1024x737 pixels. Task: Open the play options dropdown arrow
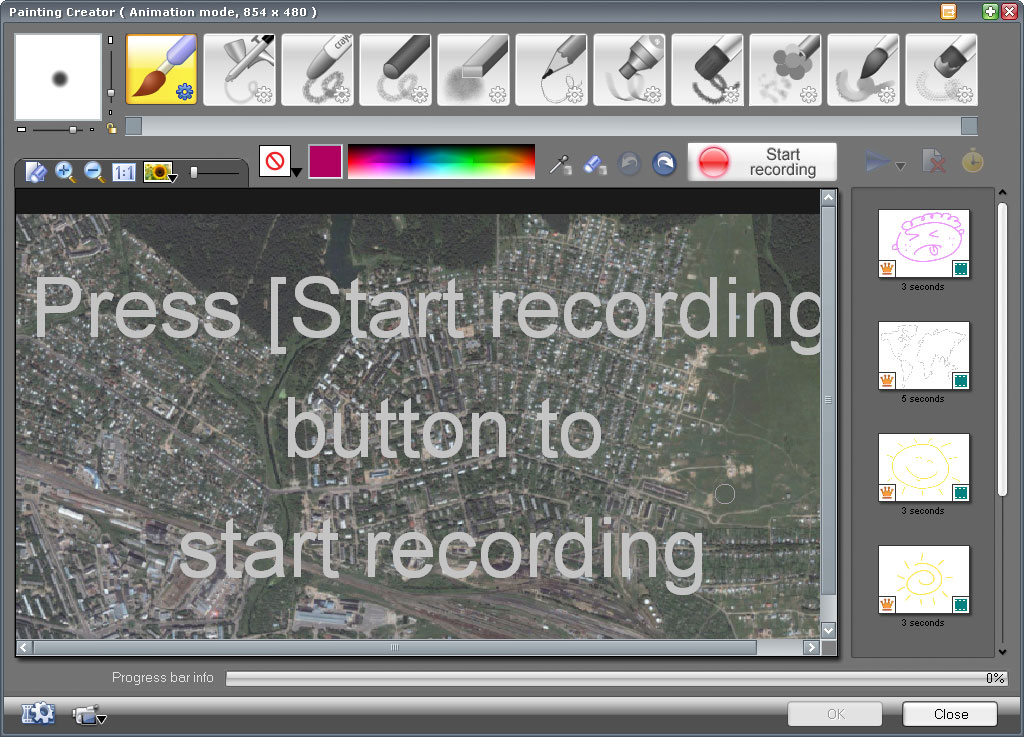pyautogui.click(x=901, y=166)
